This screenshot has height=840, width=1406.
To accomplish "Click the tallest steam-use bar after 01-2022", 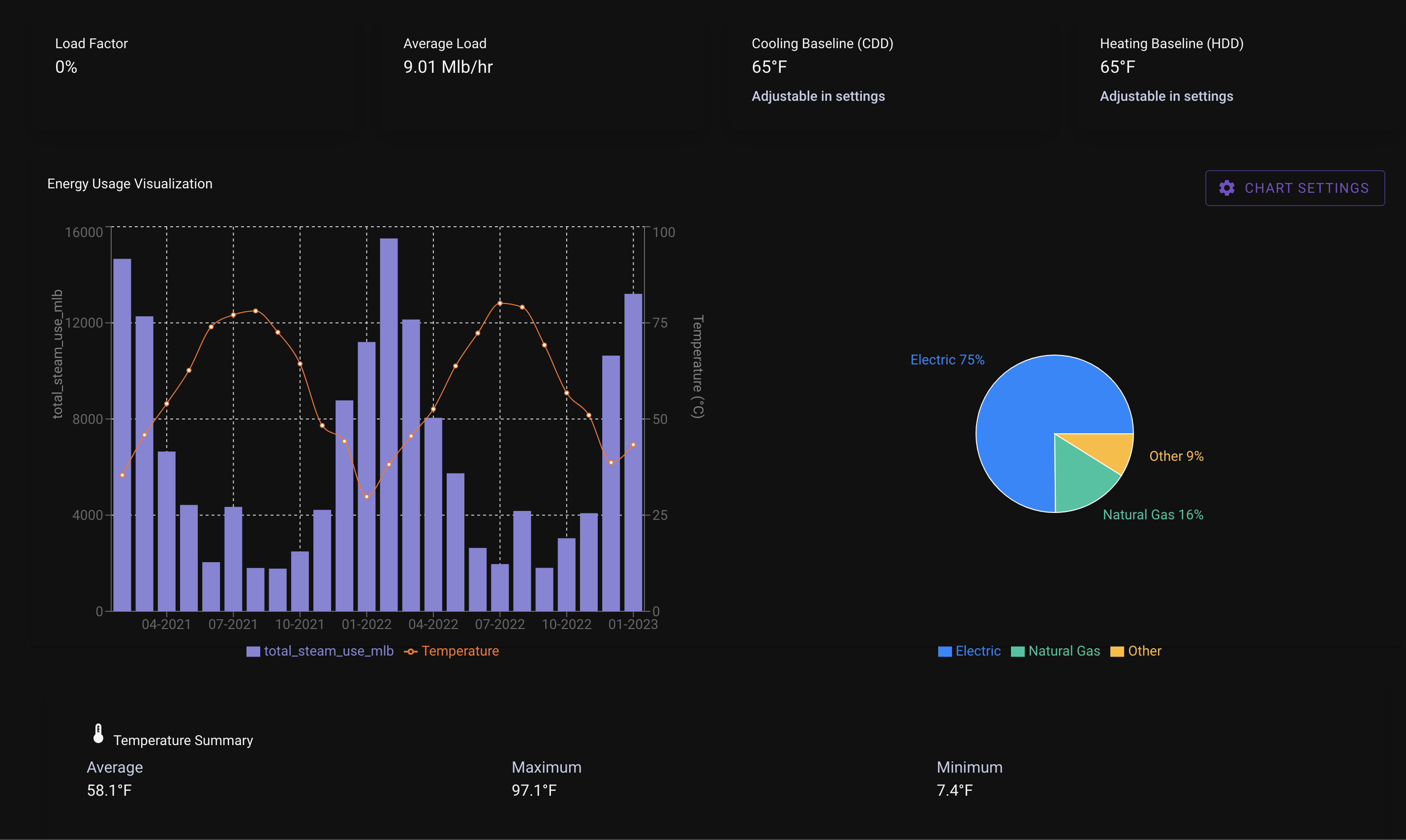I will click(x=389, y=424).
